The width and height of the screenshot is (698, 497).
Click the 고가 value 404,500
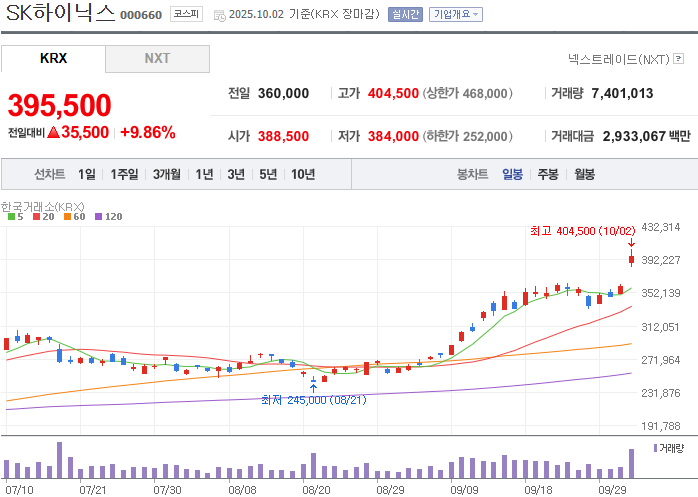pyautogui.click(x=393, y=93)
